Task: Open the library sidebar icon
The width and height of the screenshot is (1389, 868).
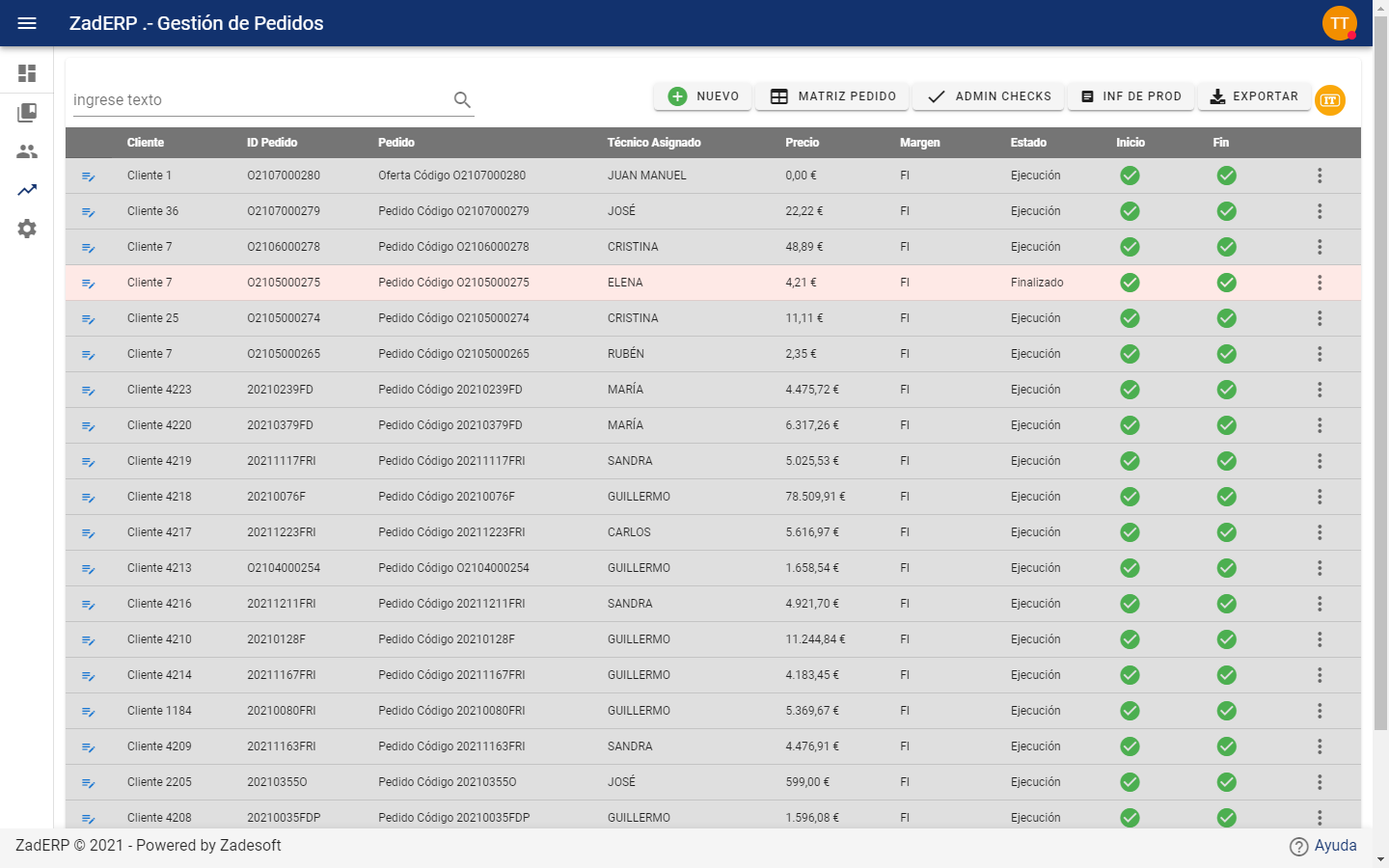Action: tap(27, 113)
